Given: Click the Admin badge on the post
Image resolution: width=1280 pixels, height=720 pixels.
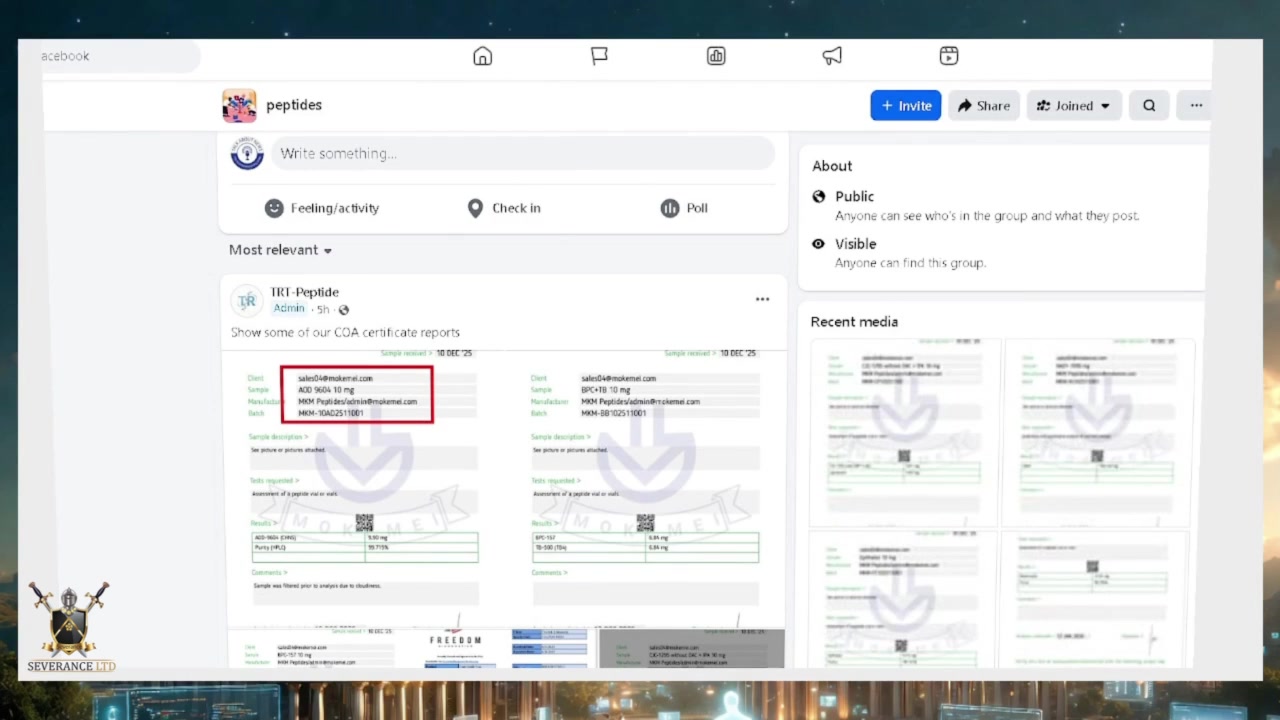Looking at the screenshot, I should pos(289,309).
